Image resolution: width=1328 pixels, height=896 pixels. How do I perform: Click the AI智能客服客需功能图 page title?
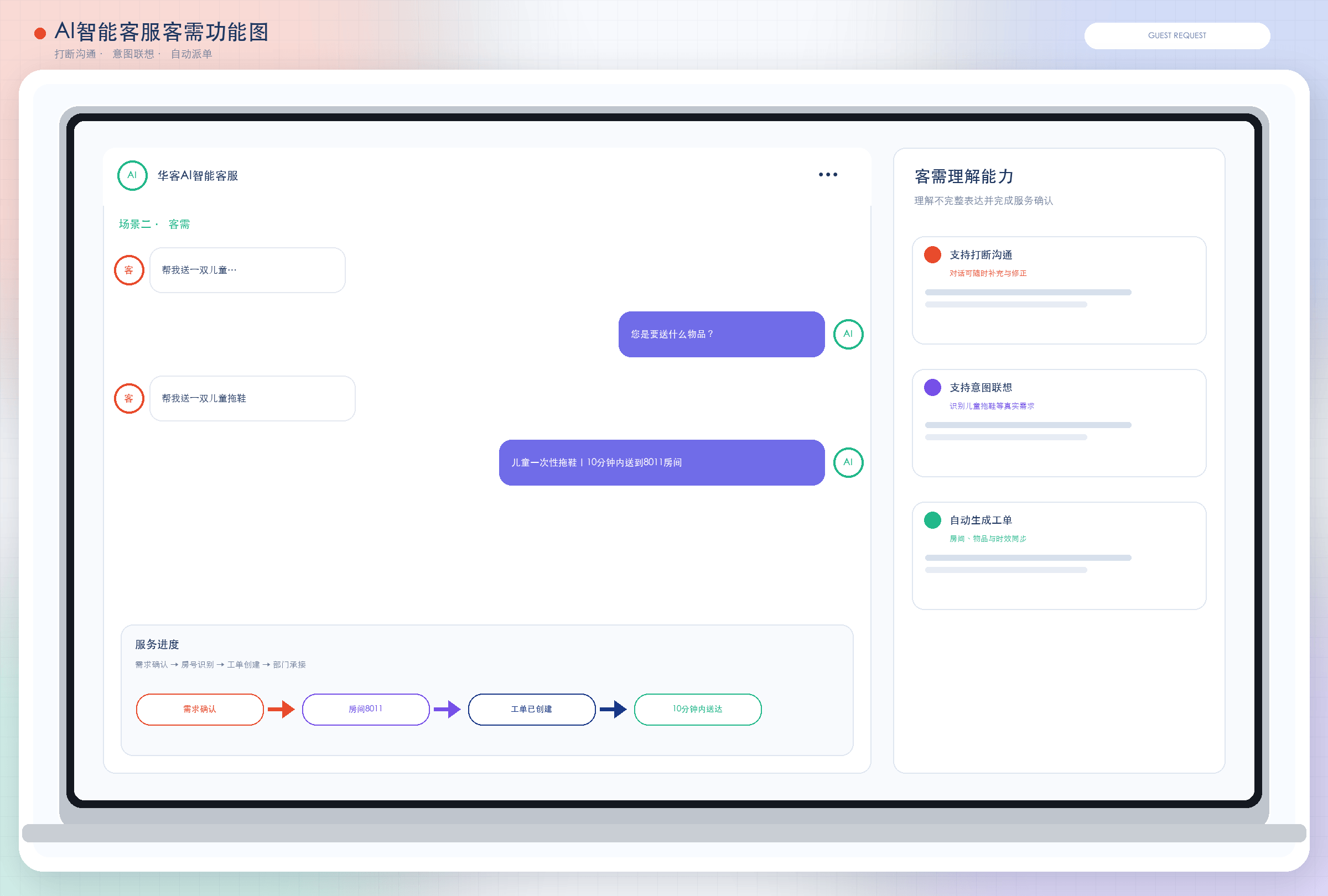pyautogui.click(x=162, y=32)
